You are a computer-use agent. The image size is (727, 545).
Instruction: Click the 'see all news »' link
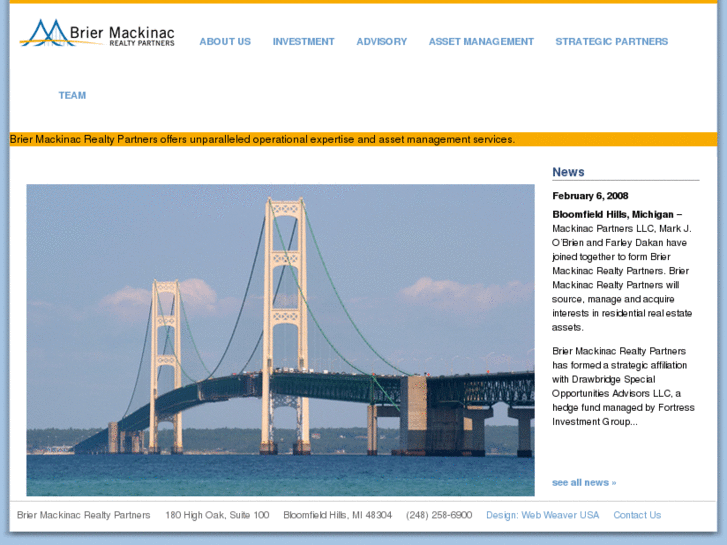click(x=584, y=482)
